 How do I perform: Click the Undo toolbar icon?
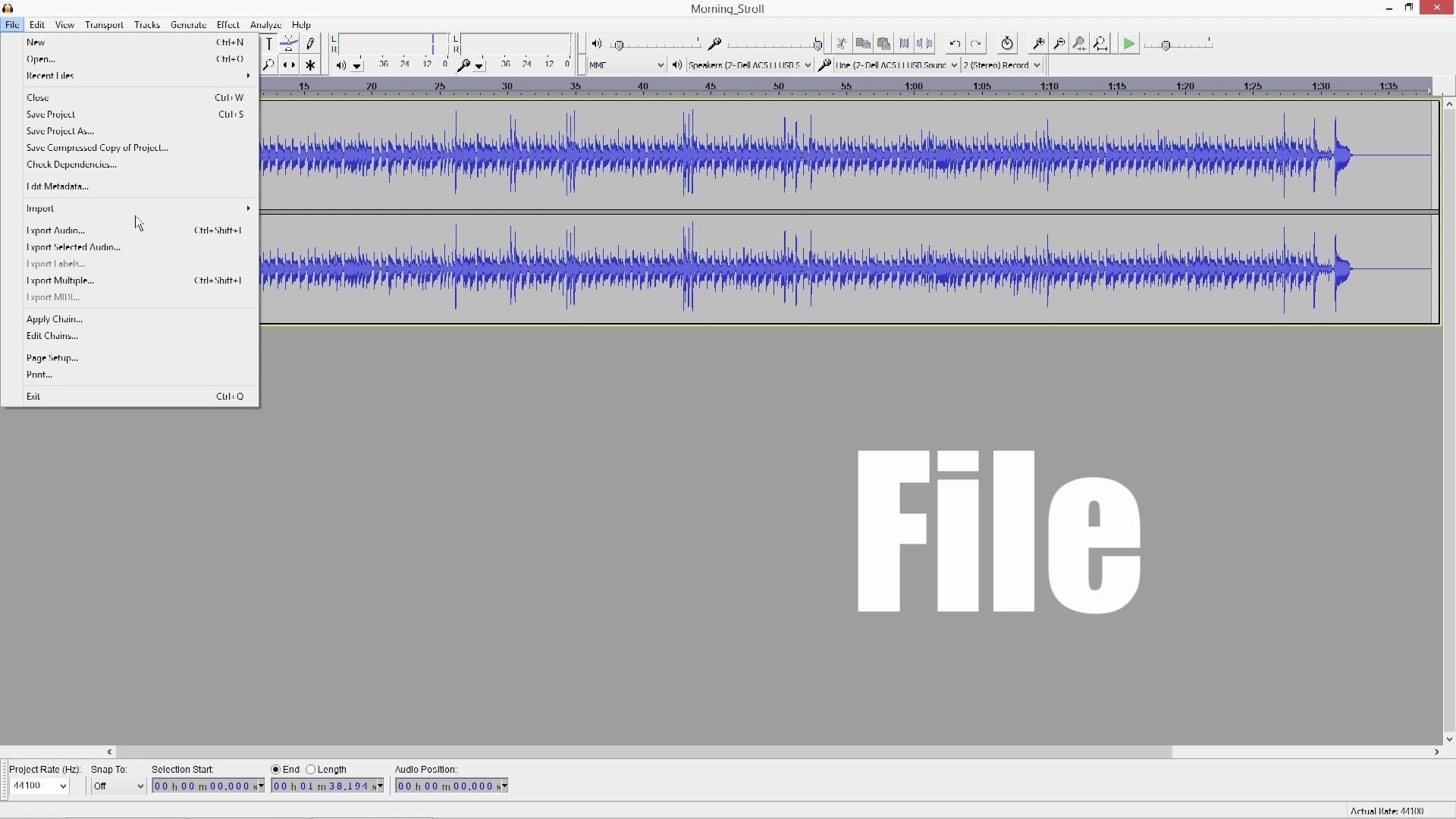(953, 43)
